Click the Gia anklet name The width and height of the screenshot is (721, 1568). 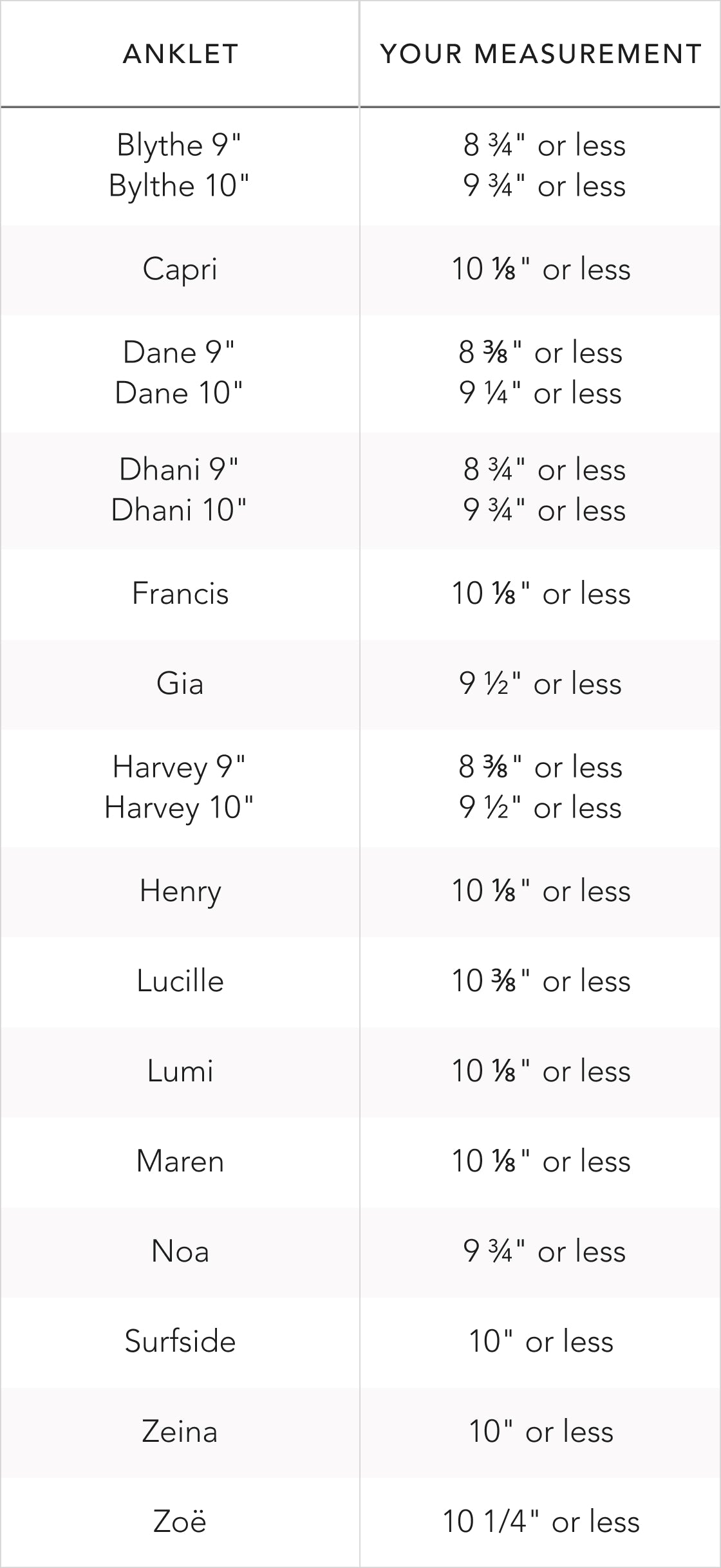[180, 684]
